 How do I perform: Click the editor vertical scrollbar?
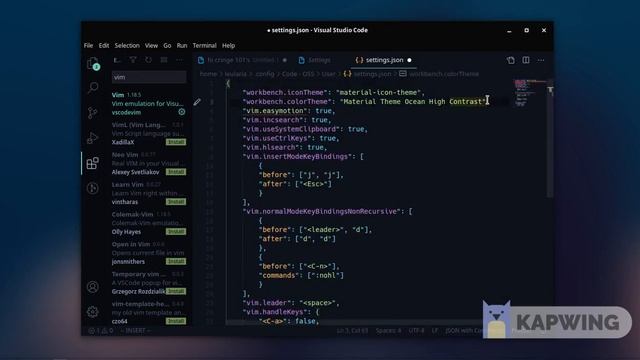tap(550, 139)
